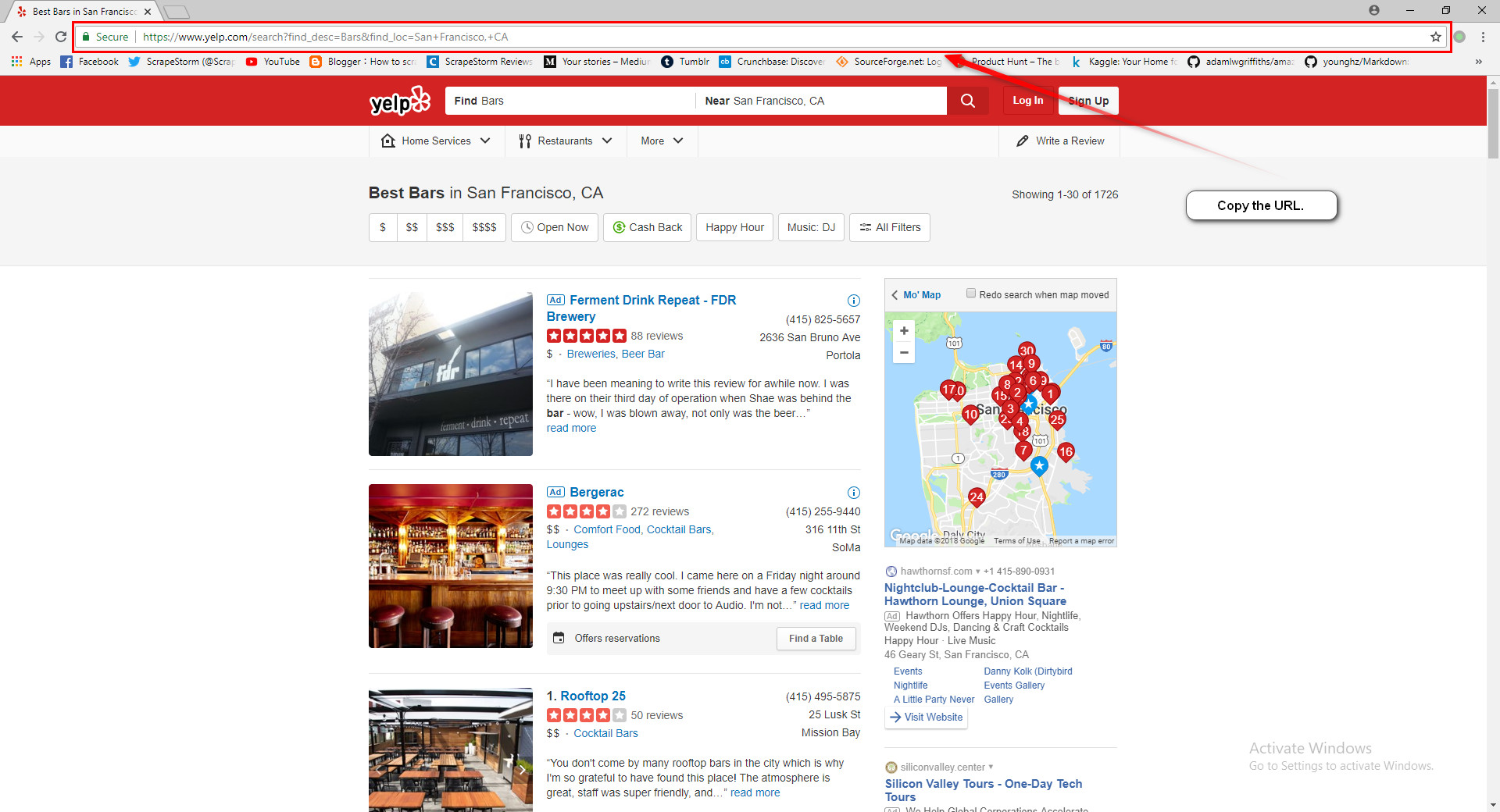This screenshot has height=812, width=1500.
Task: Toggle the Music: DJ filter
Action: [x=811, y=227]
